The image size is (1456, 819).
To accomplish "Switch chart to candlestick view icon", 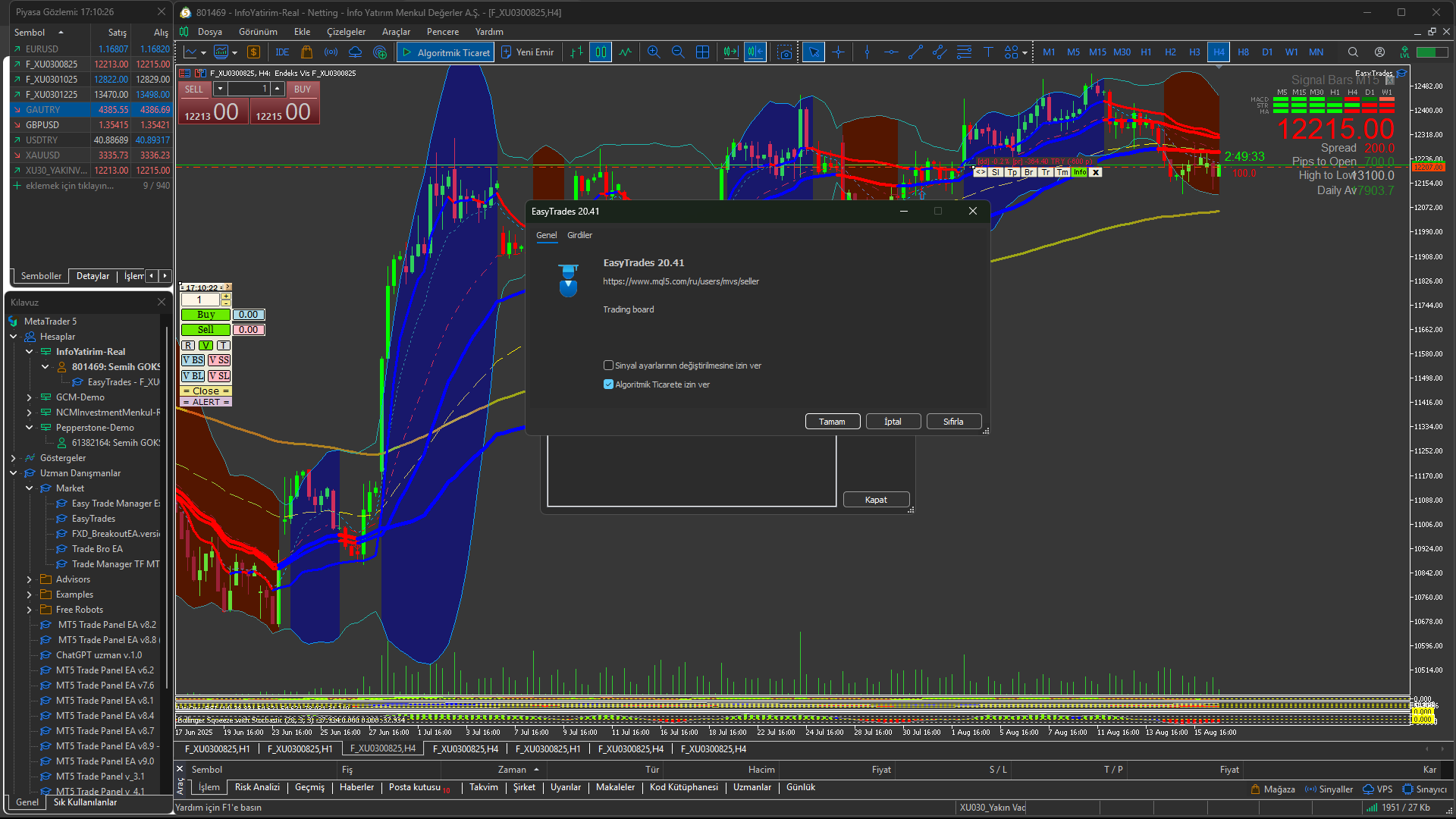I will tap(601, 52).
